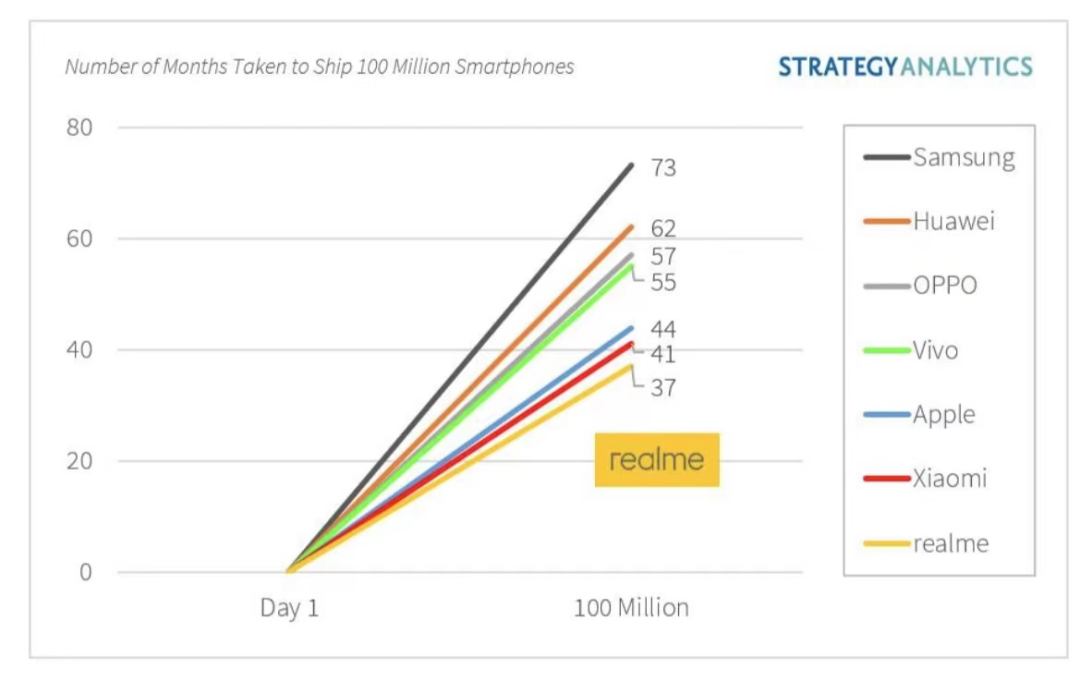
Task: Click the 62 data label
Action: [x=662, y=230]
